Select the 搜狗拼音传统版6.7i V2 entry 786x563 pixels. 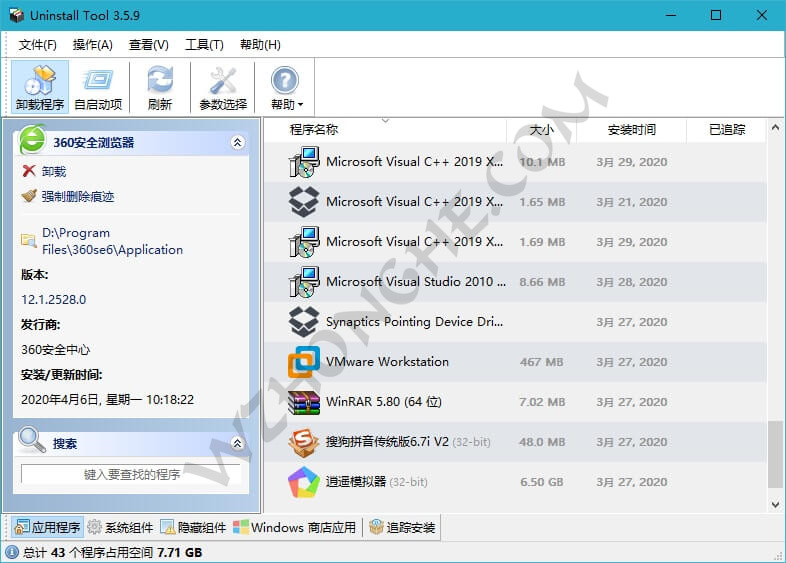coord(515,442)
